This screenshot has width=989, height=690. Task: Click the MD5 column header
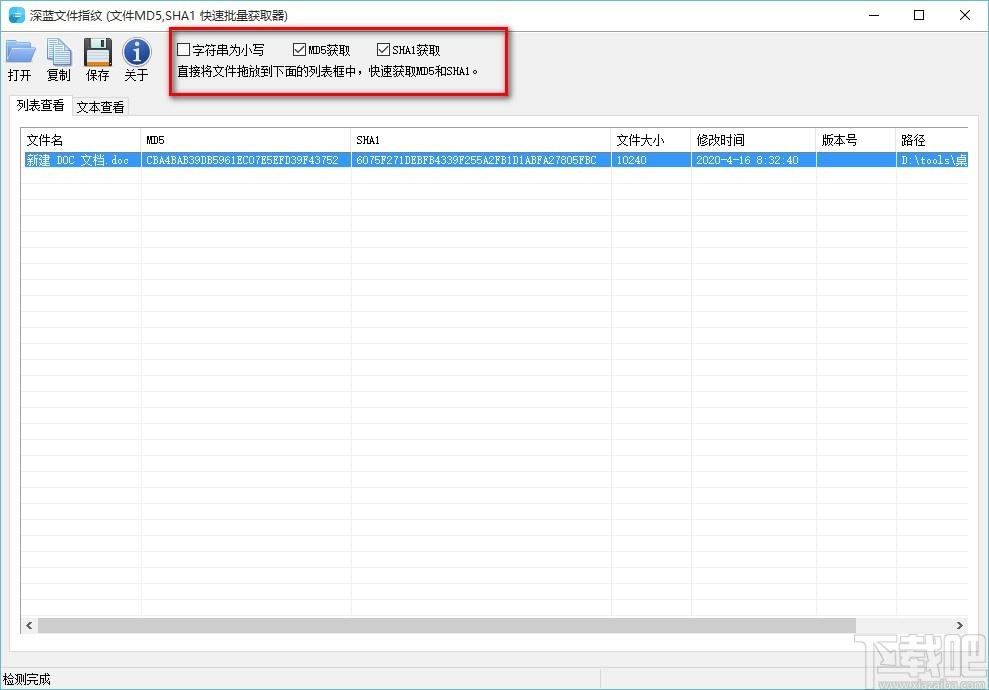click(x=245, y=140)
